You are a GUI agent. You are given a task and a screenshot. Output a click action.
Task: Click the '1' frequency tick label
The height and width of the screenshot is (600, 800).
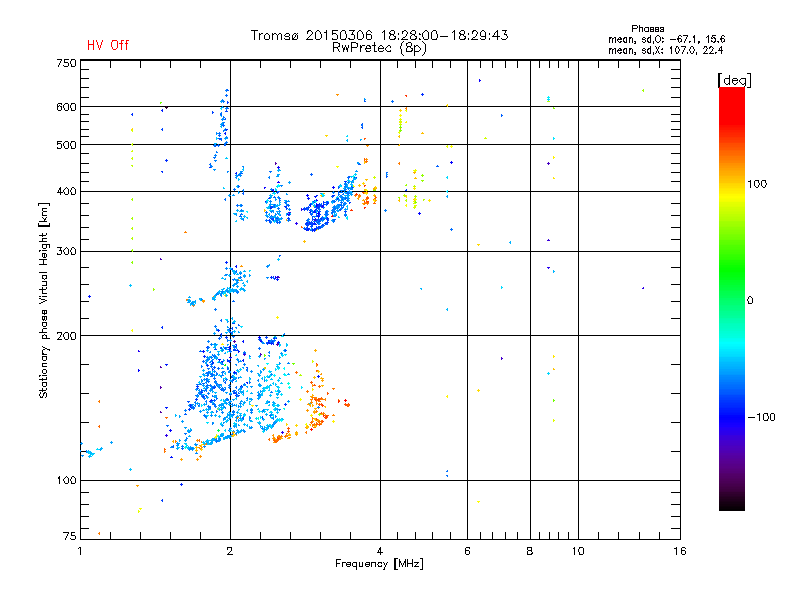pos(80,551)
